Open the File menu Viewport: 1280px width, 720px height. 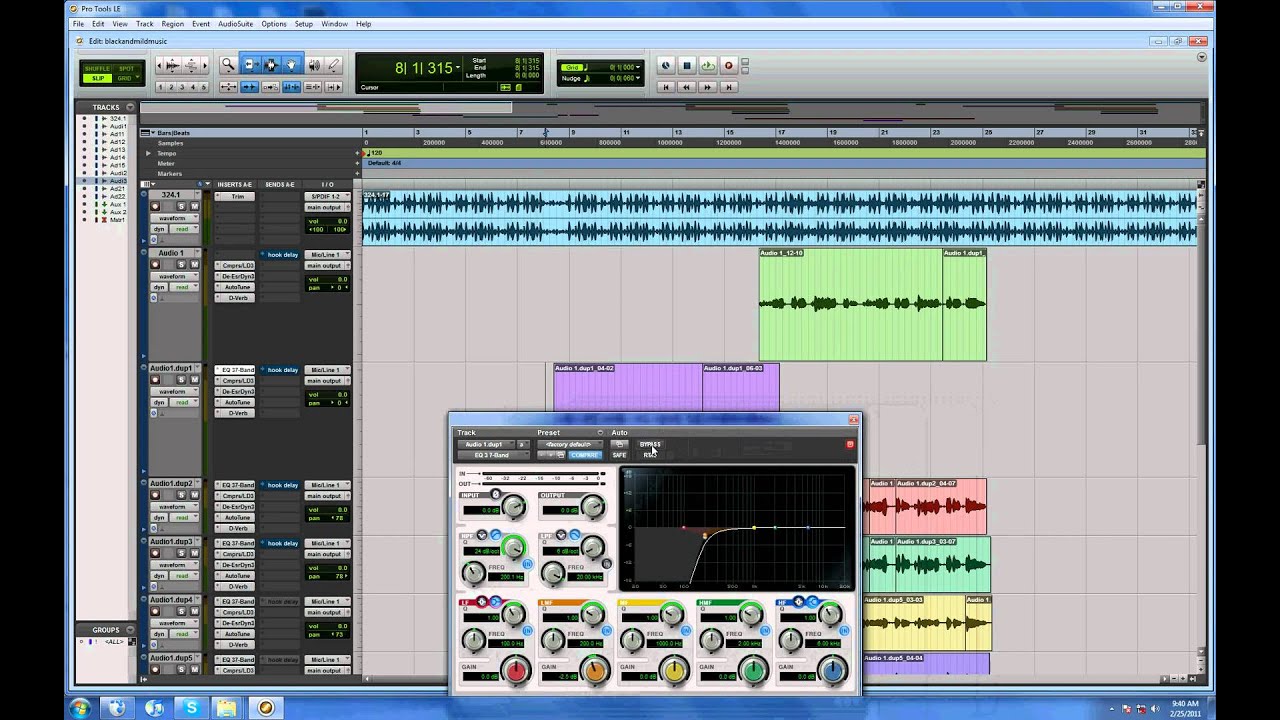pyautogui.click(x=78, y=23)
